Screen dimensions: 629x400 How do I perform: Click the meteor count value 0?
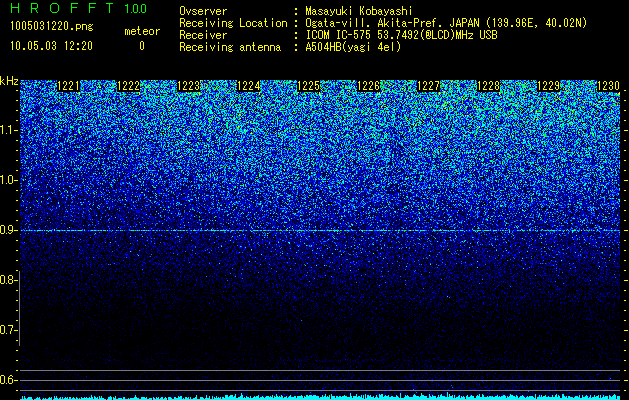[x=142, y=46]
